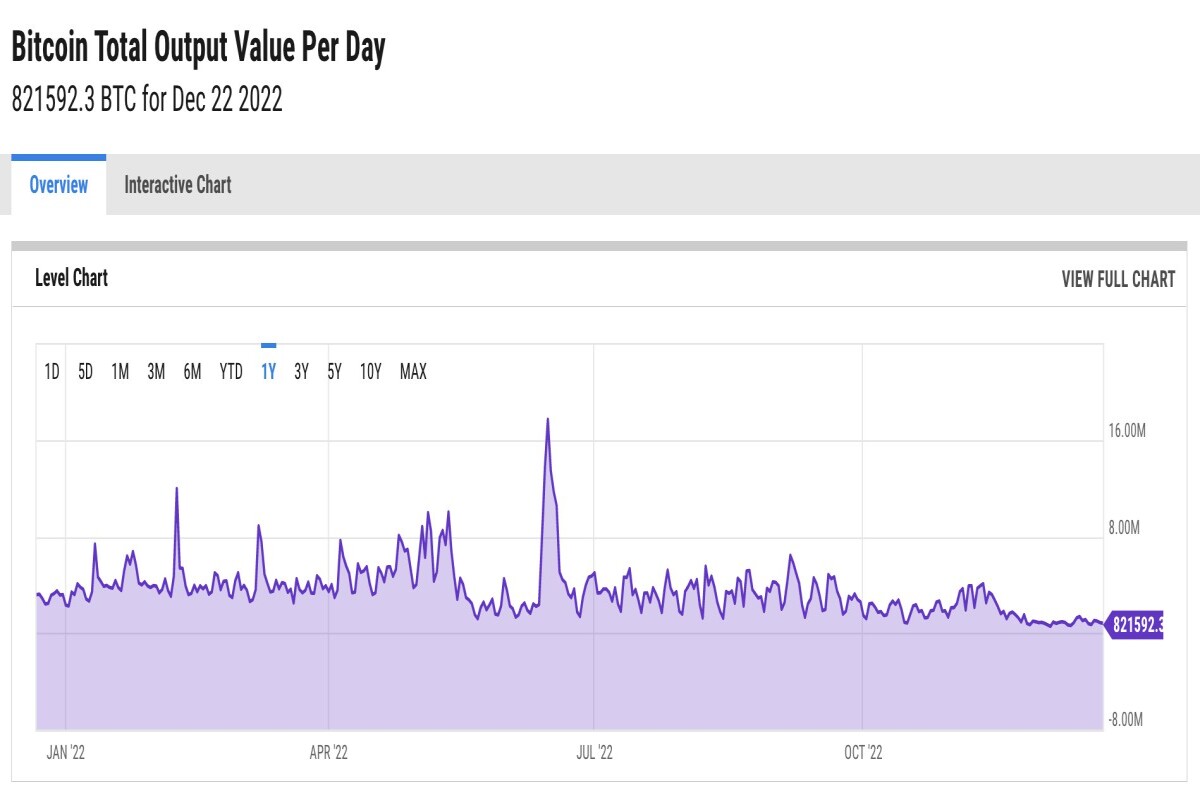Click the June 2022 peak spike
1200x802 pixels.
coord(548,420)
